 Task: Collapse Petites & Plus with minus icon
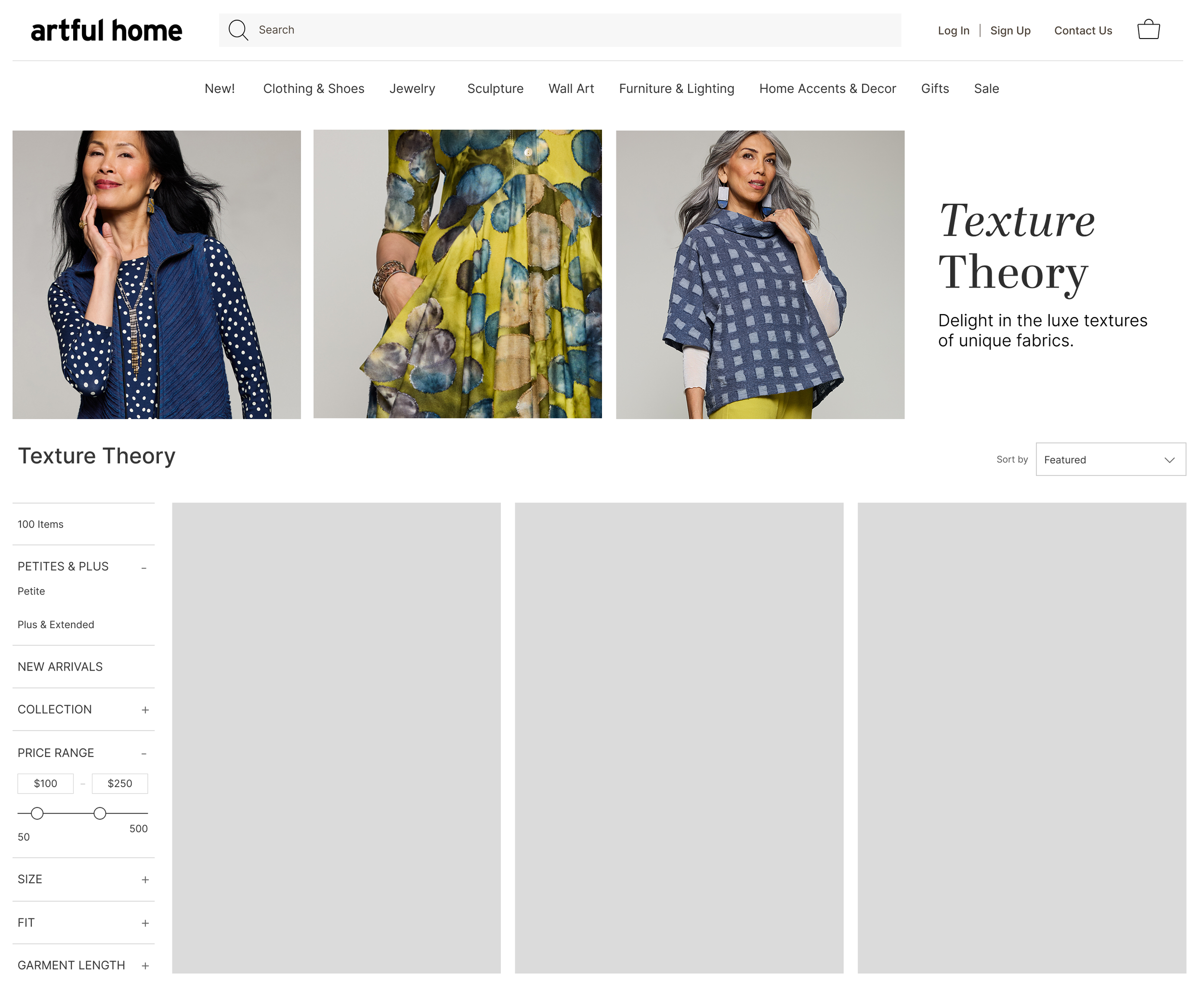144,567
